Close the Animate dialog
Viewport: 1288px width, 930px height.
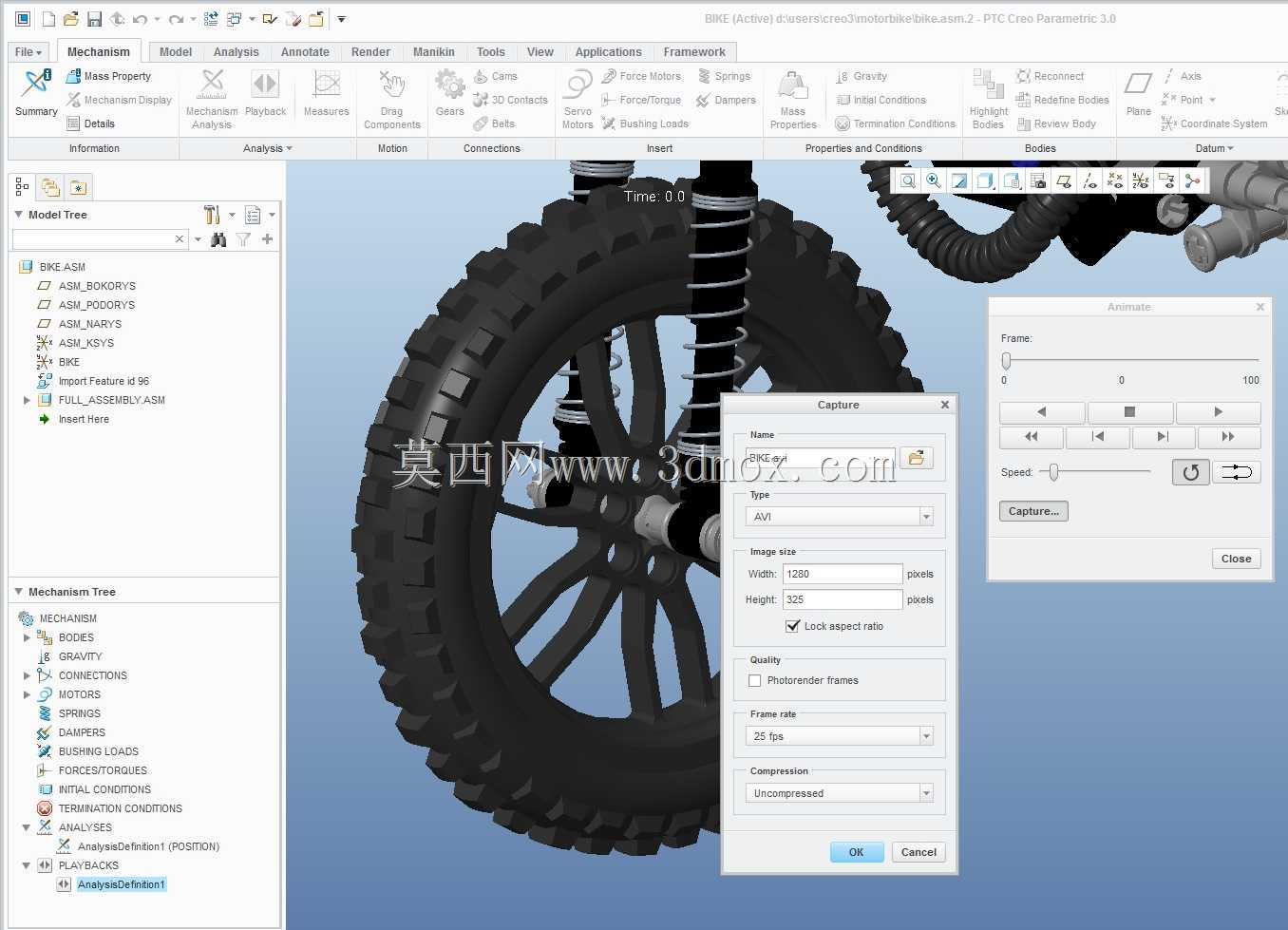click(x=1236, y=559)
